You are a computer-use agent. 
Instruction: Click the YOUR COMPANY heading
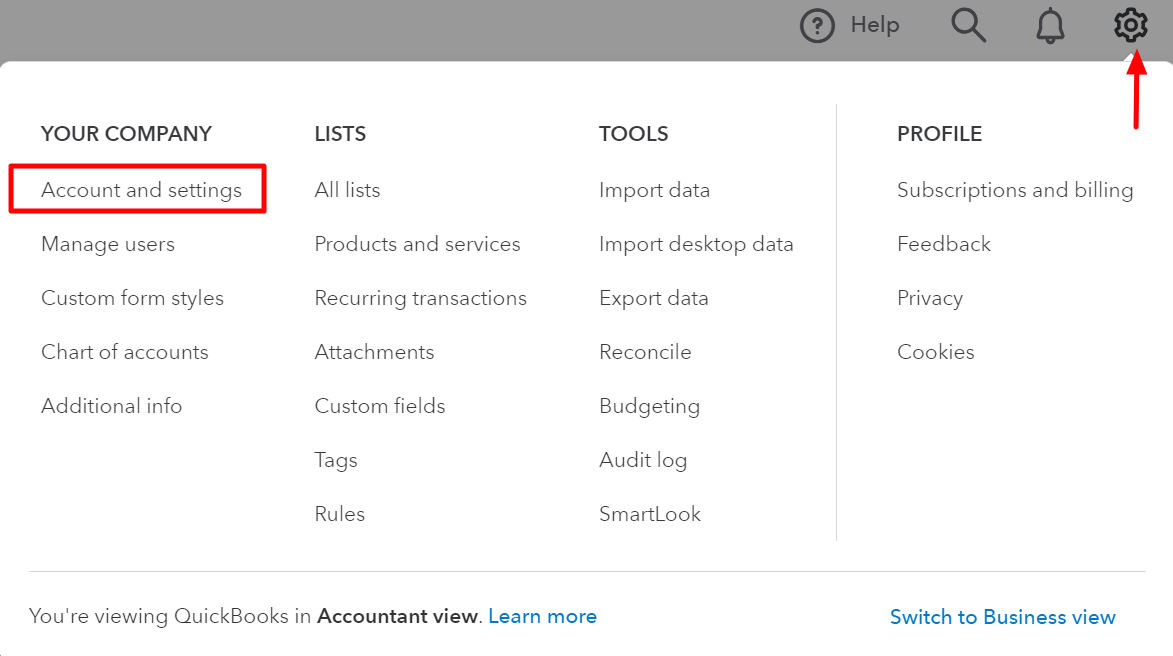pos(126,134)
